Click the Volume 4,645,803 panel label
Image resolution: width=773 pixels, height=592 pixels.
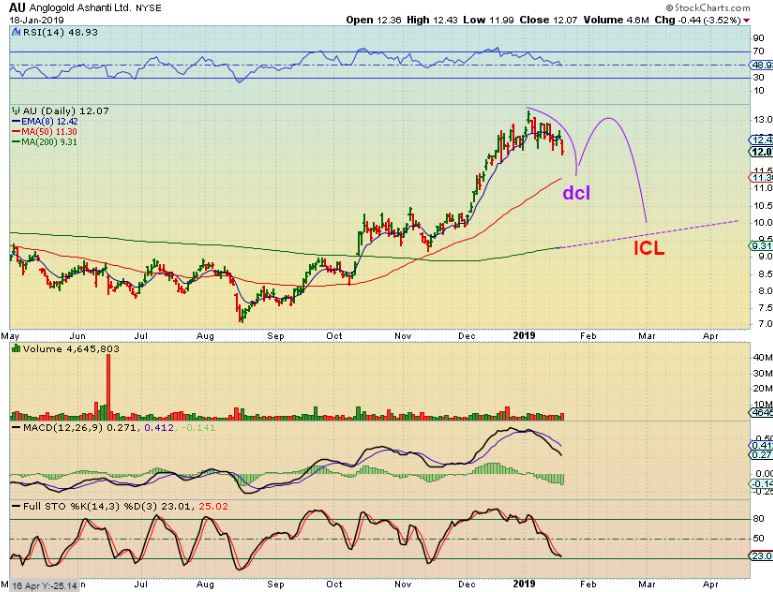click(71, 349)
